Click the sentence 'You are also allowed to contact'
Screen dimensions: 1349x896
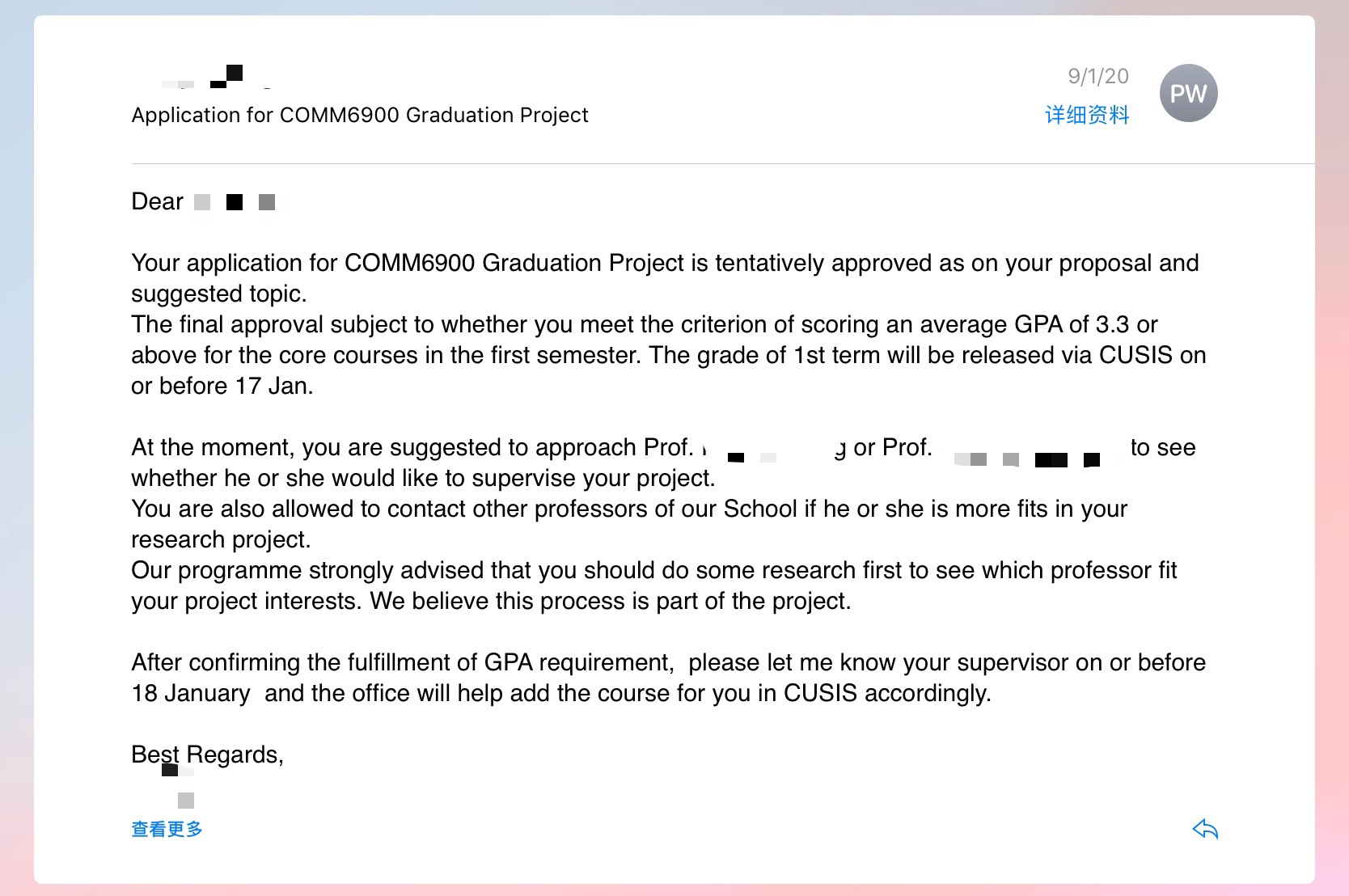click(x=629, y=524)
